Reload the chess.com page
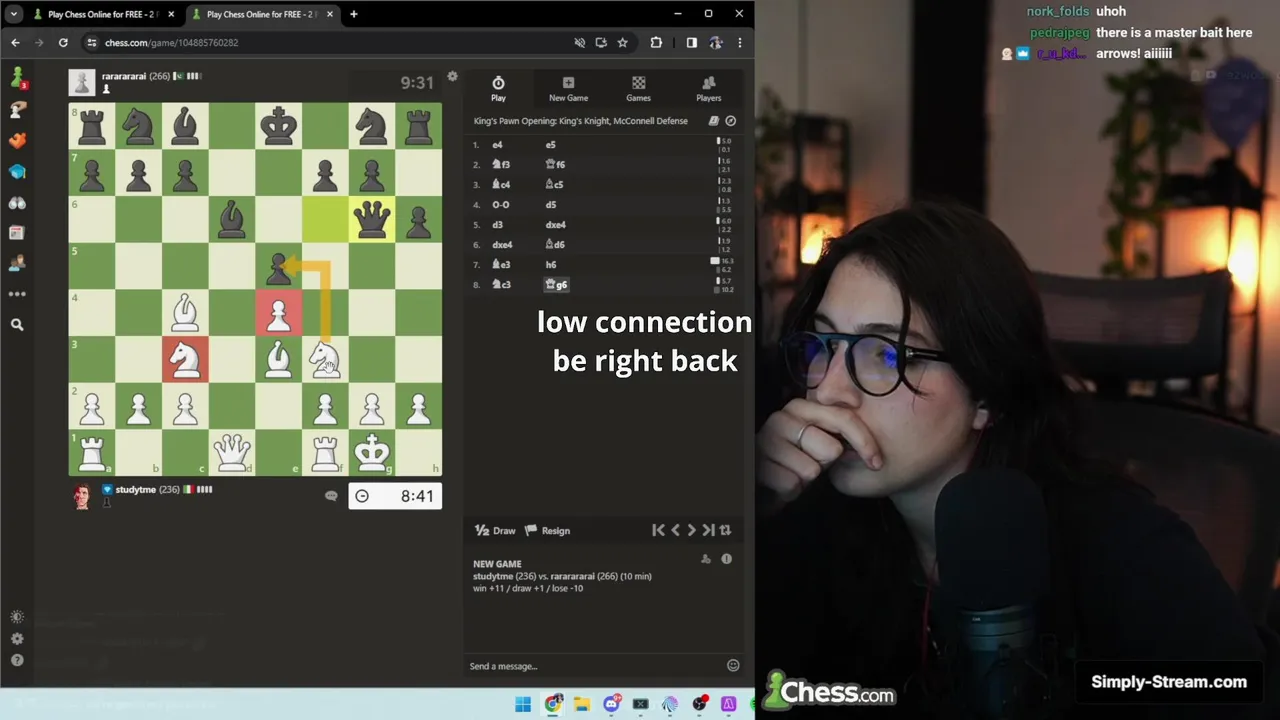The width and height of the screenshot is (1280, 720). [x=63, y=42]
